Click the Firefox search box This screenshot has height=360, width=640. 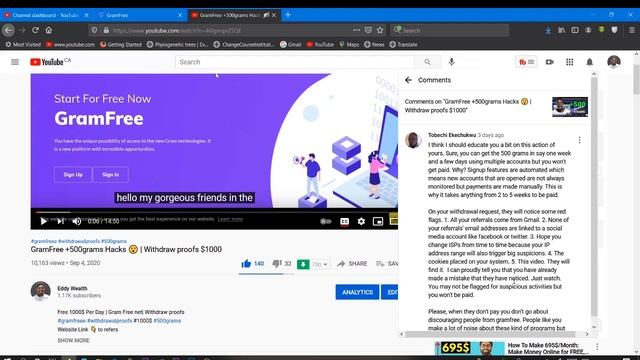tap(450, 30)
